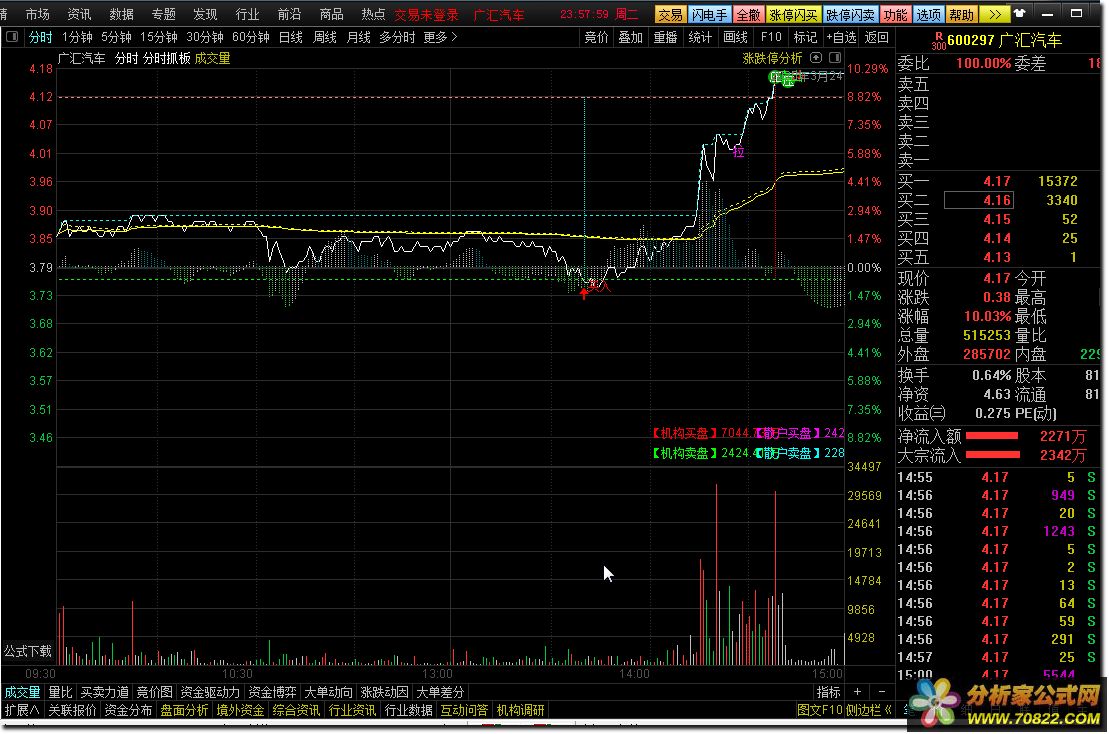
Task: Expand the 更多 timeframe options
Action: [440, 37]
